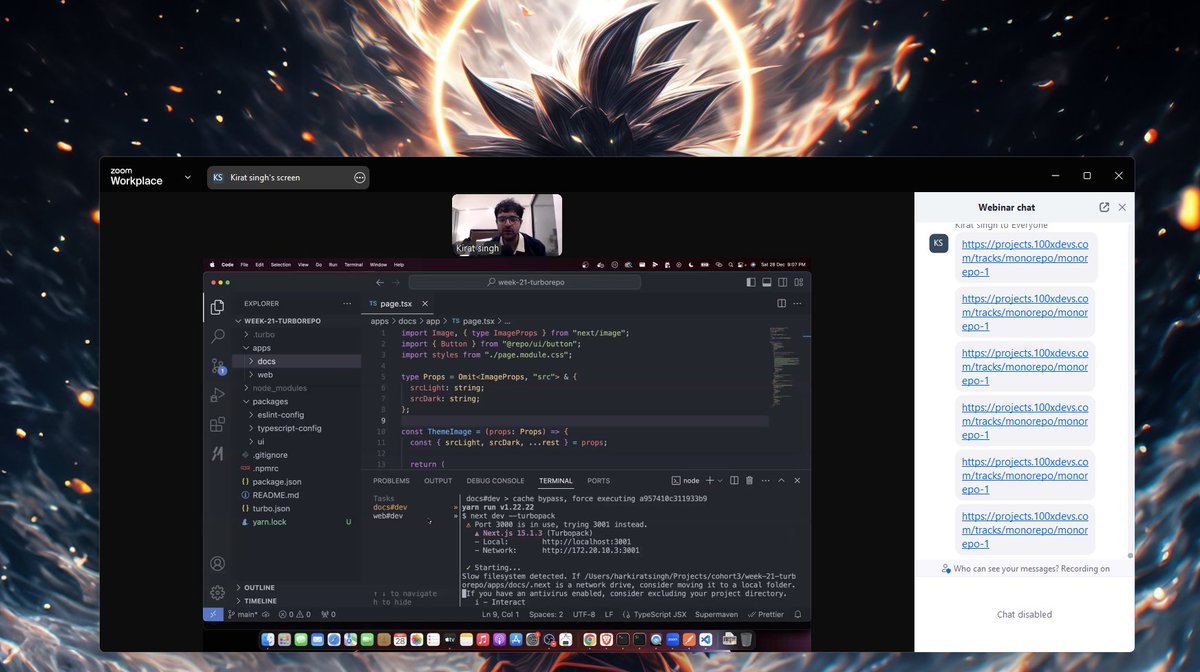The width and height of the screenshot is (1200, 672).
Task: Toggle the primary side bar layout icon
Action: [751, 283]
